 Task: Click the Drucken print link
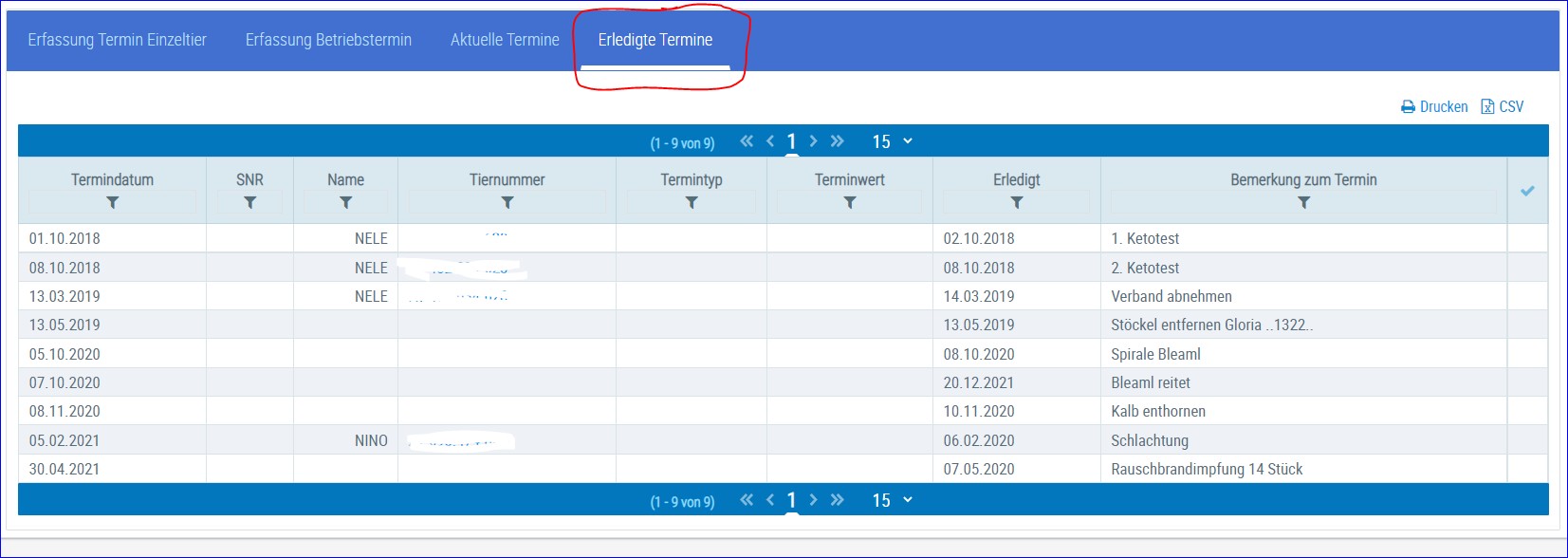coord(1434,107)
